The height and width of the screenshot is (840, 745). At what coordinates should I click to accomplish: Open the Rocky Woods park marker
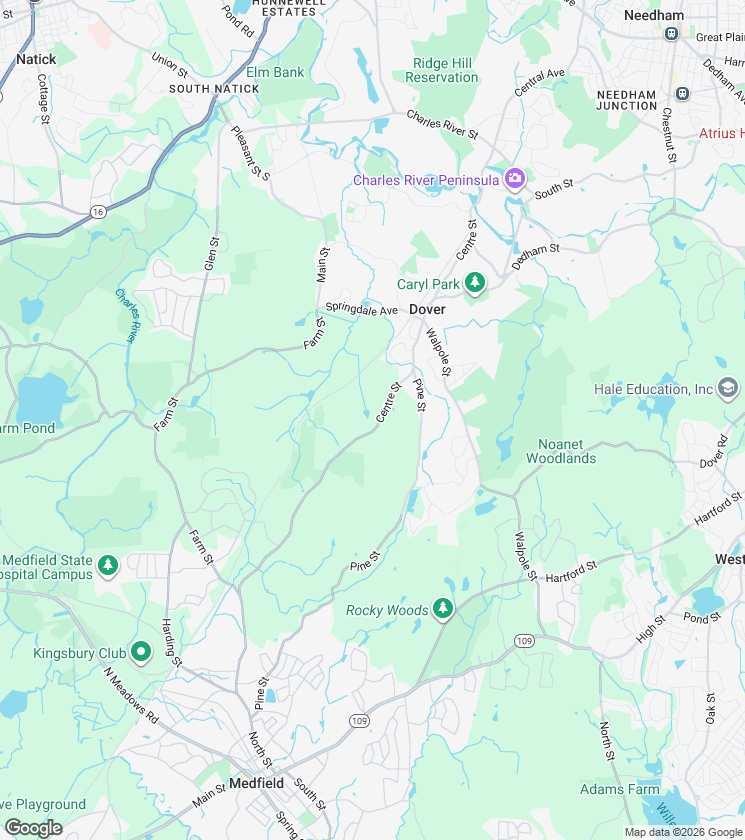click(442, 609)
